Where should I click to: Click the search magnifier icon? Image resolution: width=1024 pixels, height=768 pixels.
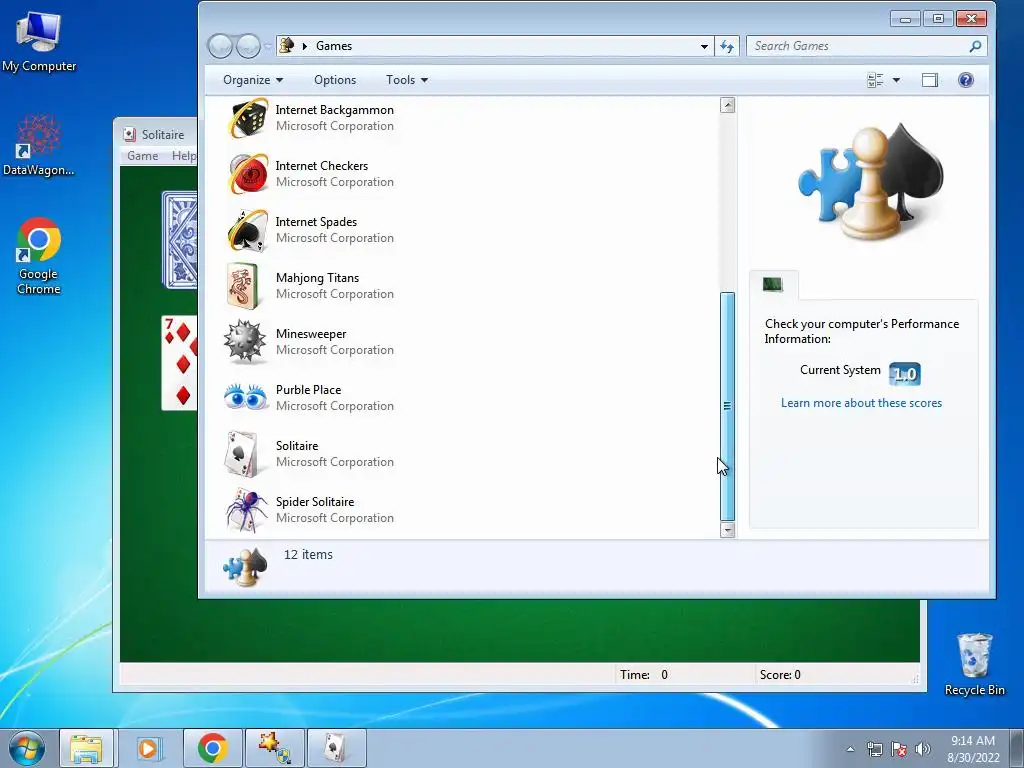(x=975, y=46)
